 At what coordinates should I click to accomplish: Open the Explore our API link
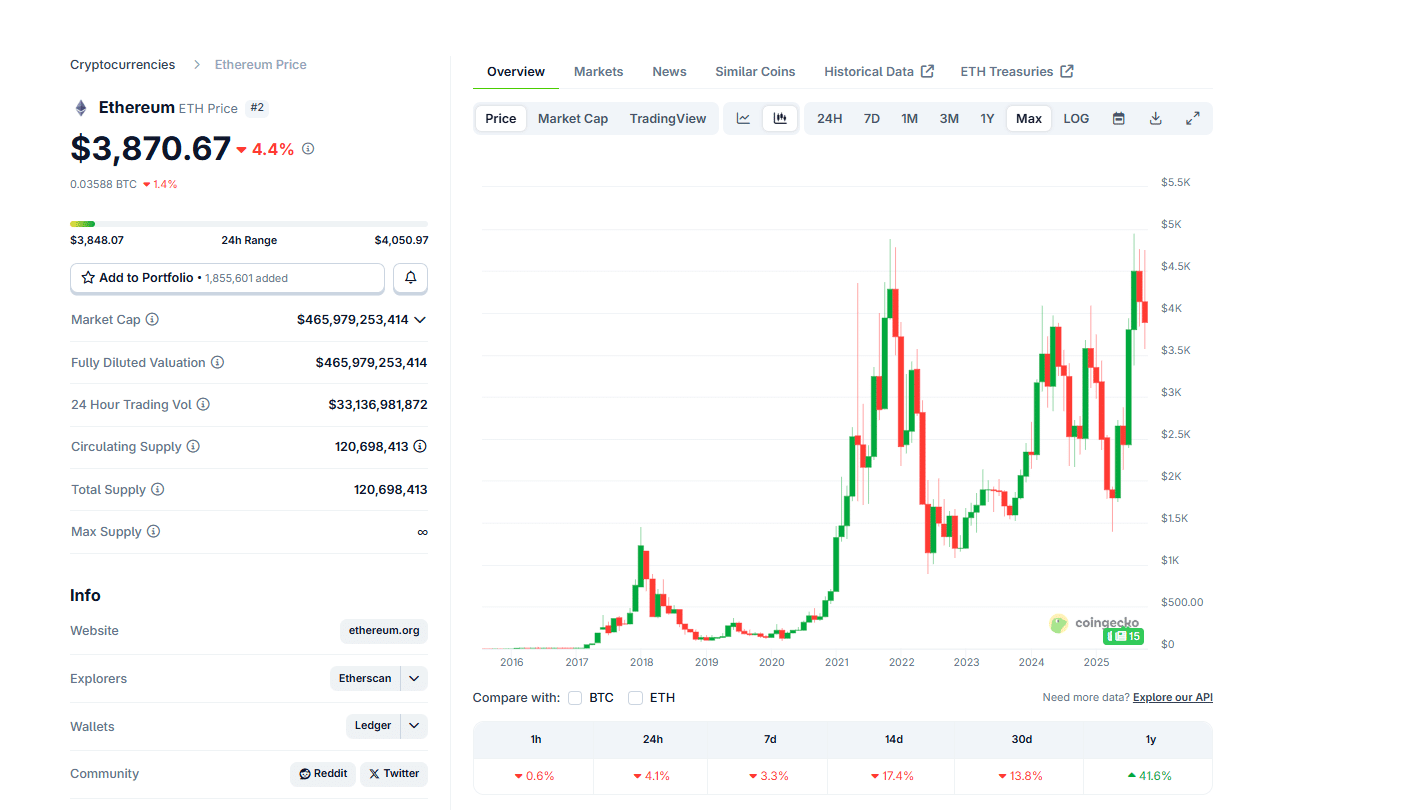(x=1172, y=697)
